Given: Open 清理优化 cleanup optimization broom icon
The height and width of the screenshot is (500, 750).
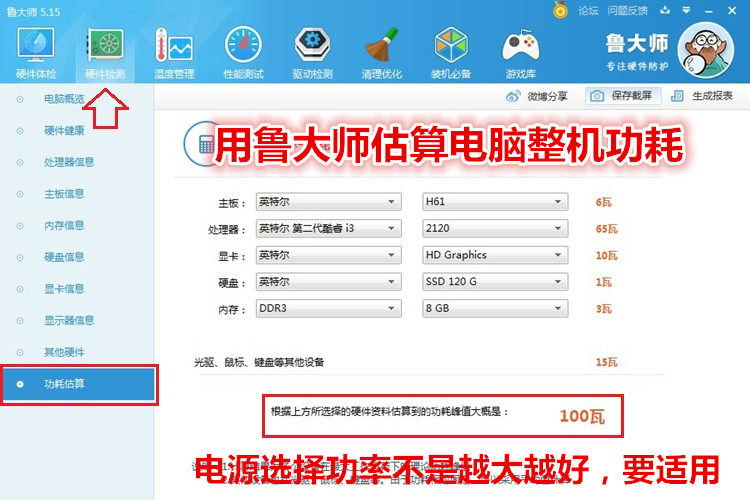Looking at the screenshot, I should [382, 53].
